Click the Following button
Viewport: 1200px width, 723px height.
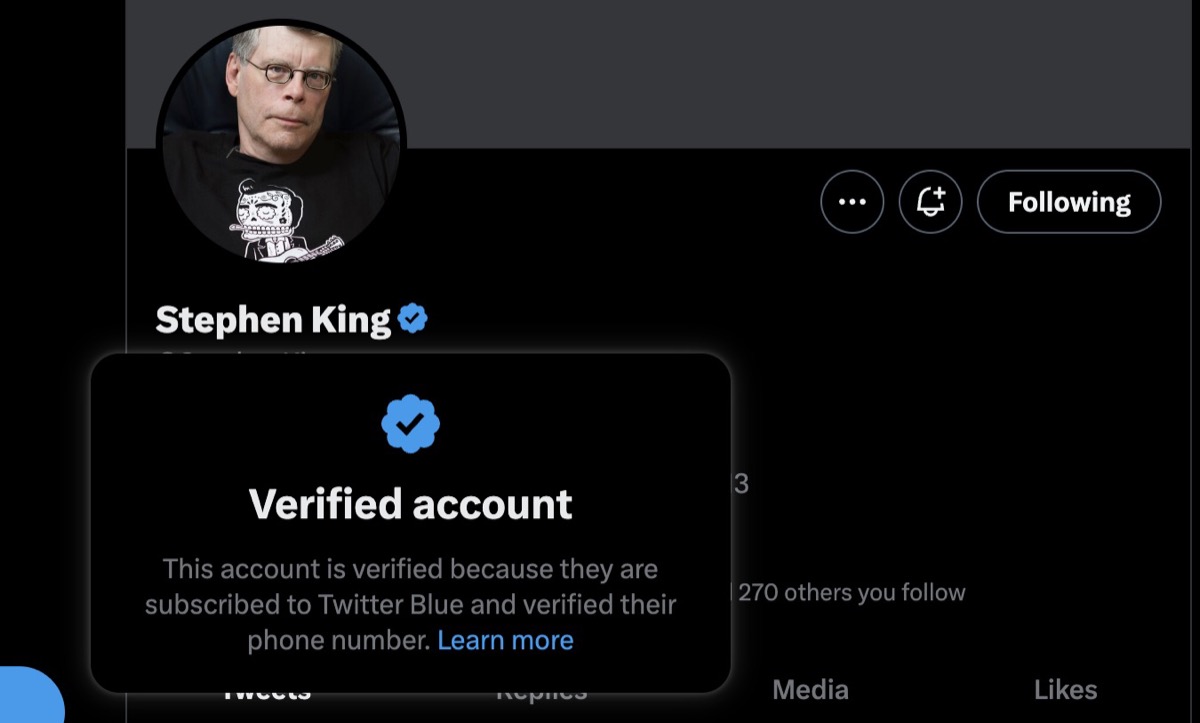[x=1068, y=202]
